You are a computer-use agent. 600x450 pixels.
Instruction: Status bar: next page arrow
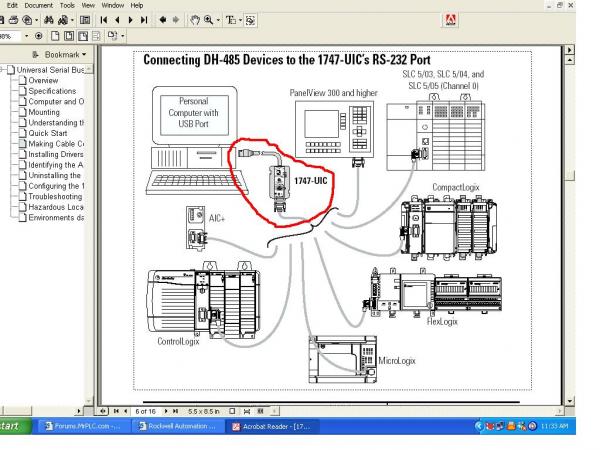[166, 411]
